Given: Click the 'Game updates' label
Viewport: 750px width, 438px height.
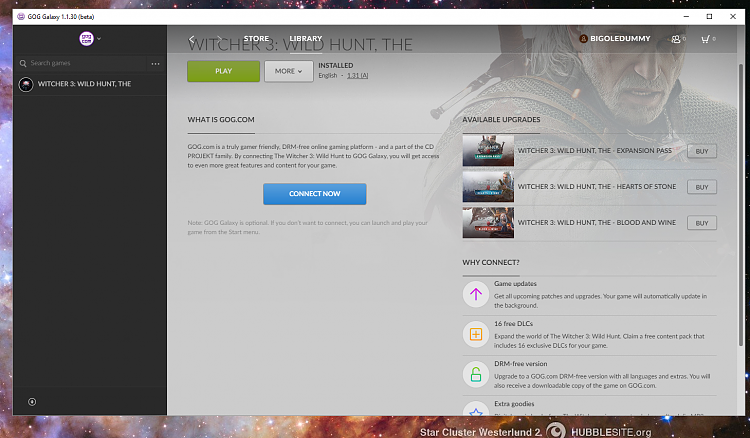Looking at the screenshot, I should 515,284.
